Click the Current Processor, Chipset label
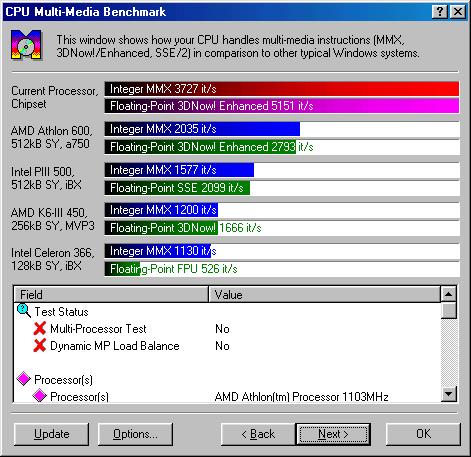 click(x=55, y=97)
